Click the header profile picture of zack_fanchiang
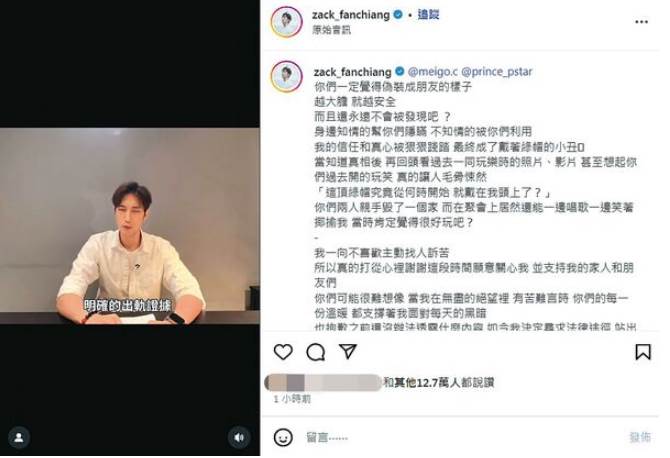Viewport: 670px width, 458px height. pyautogui.click(x=286, y=21)
